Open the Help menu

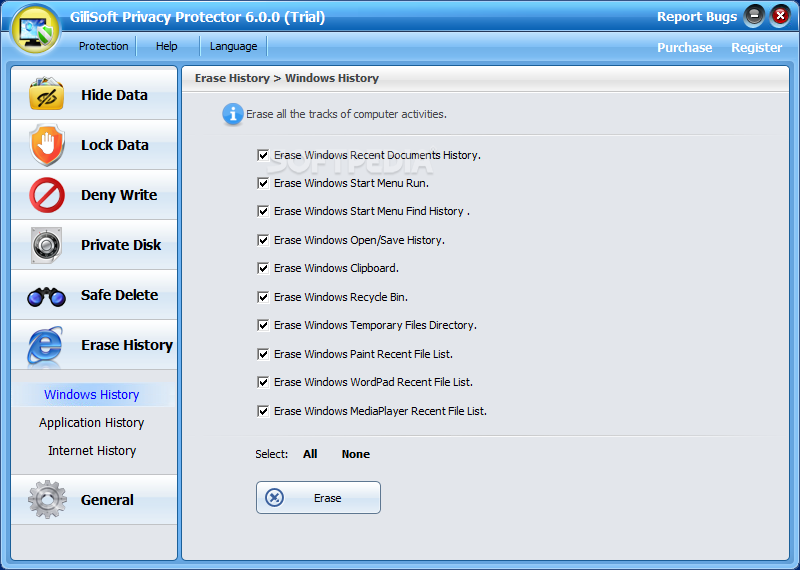coord(167,46)
